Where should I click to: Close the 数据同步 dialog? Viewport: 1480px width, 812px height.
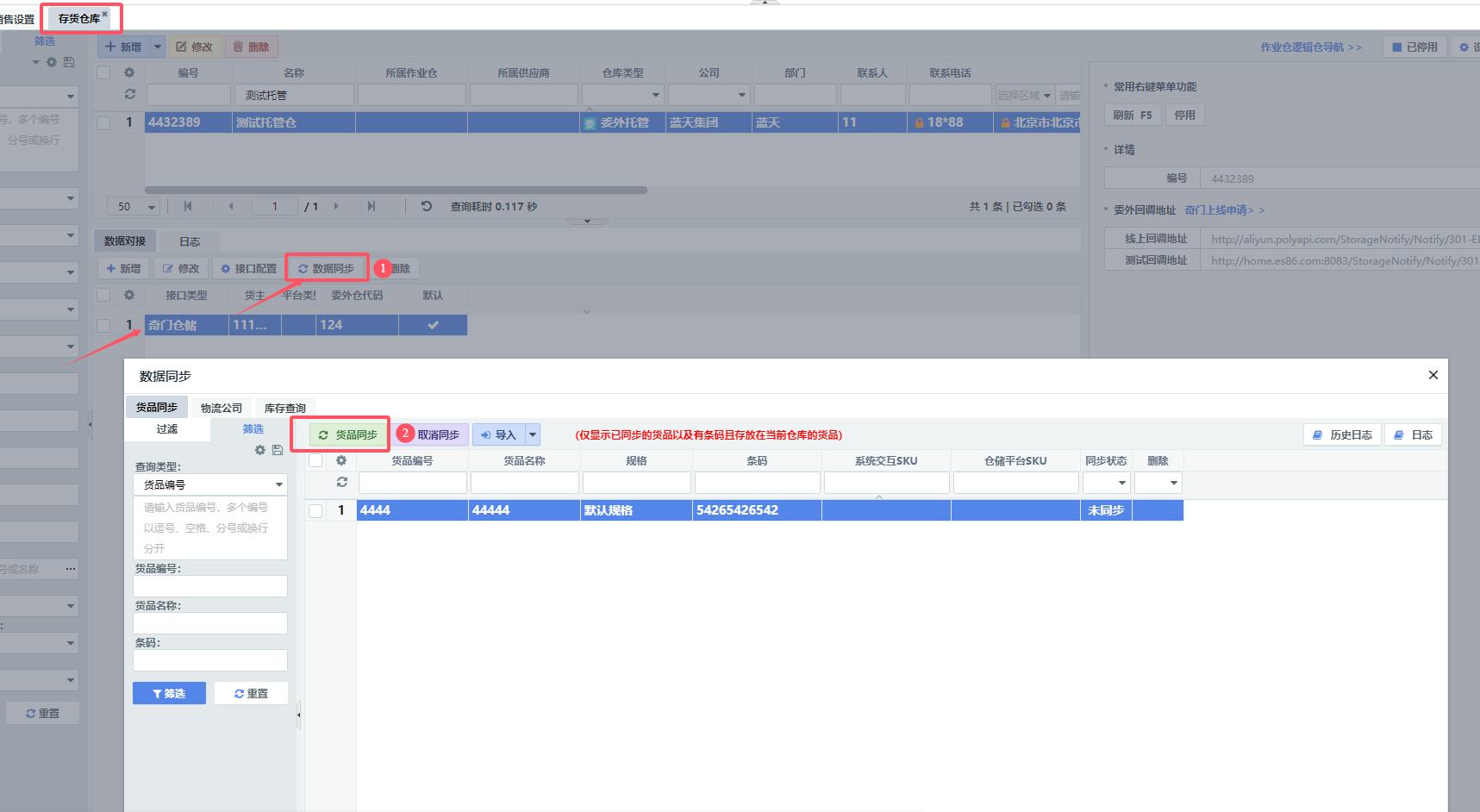click(x=1433, y=375)
